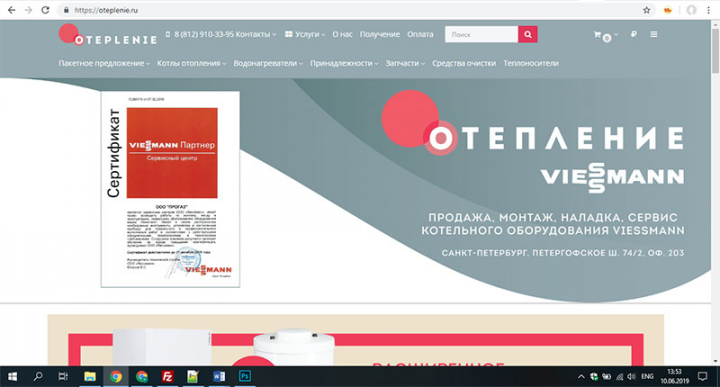
Task: Open Photoshop from the taskbar
Action: [x=245, y=376]
